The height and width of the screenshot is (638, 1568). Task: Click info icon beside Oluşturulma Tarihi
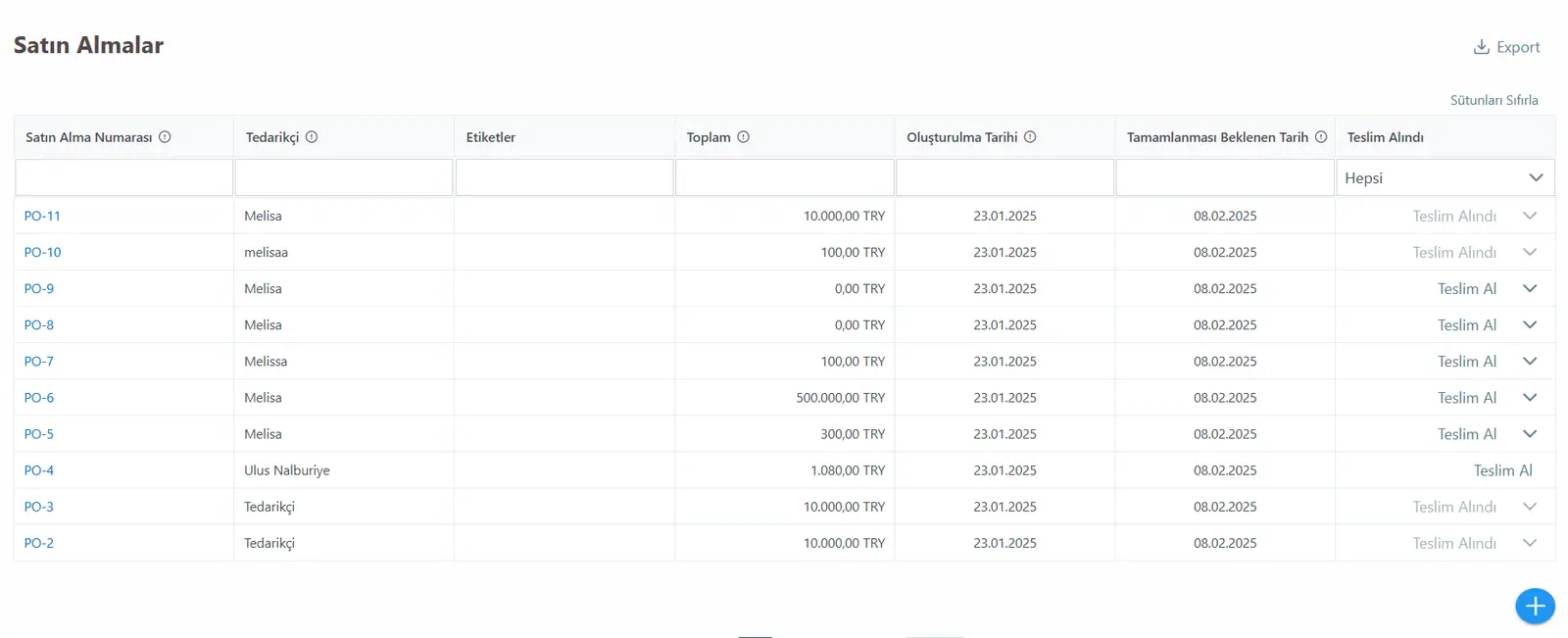pos(1030,137)
